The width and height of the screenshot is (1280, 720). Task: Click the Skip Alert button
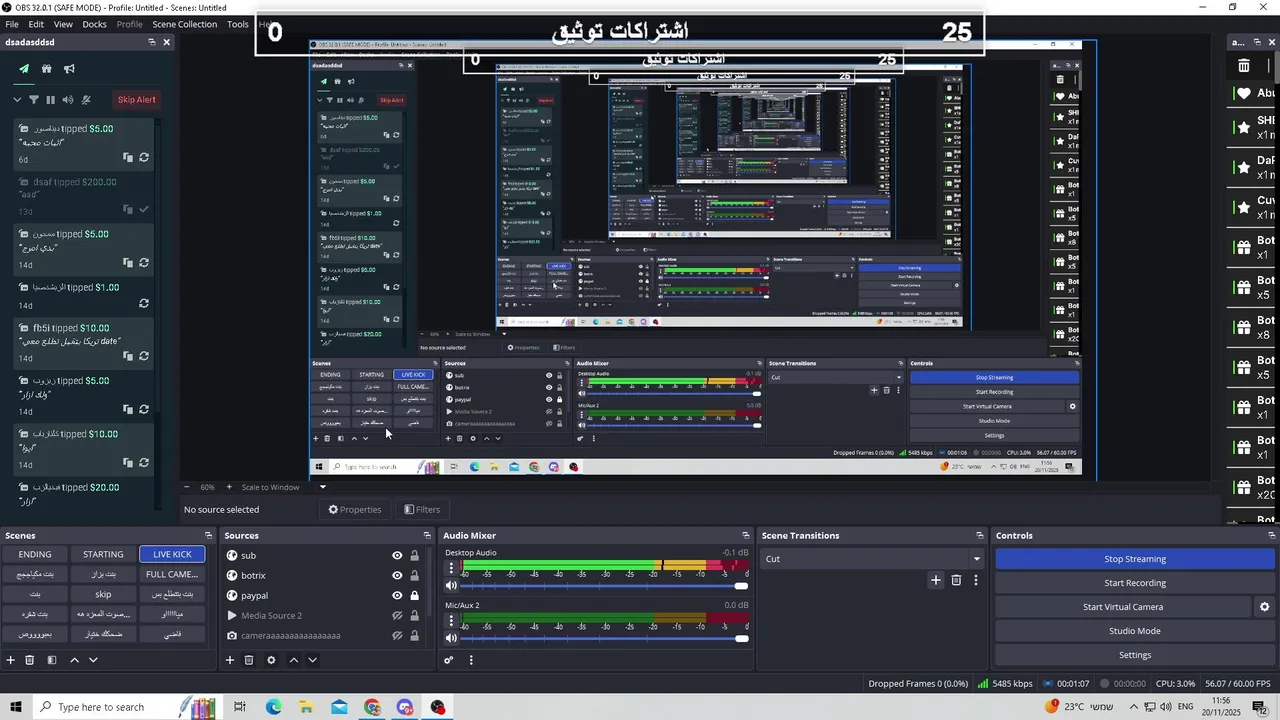coord(136,99)
